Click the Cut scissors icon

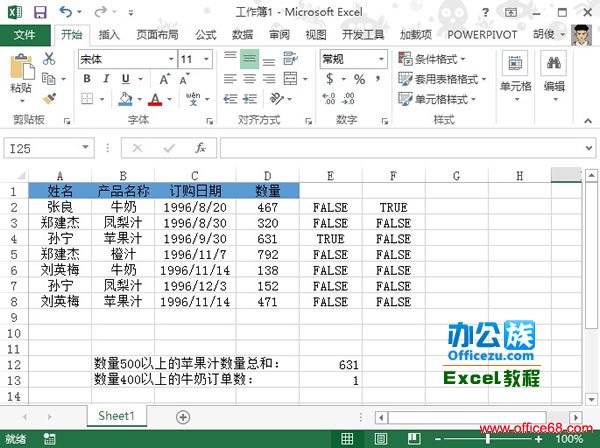49,59
